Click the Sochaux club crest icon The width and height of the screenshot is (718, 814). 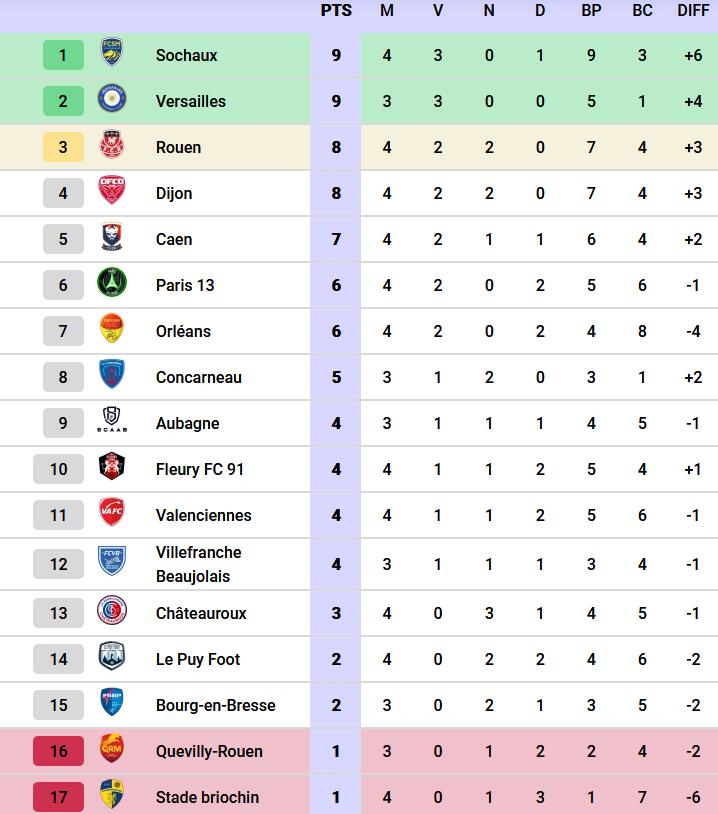point(111,55)
